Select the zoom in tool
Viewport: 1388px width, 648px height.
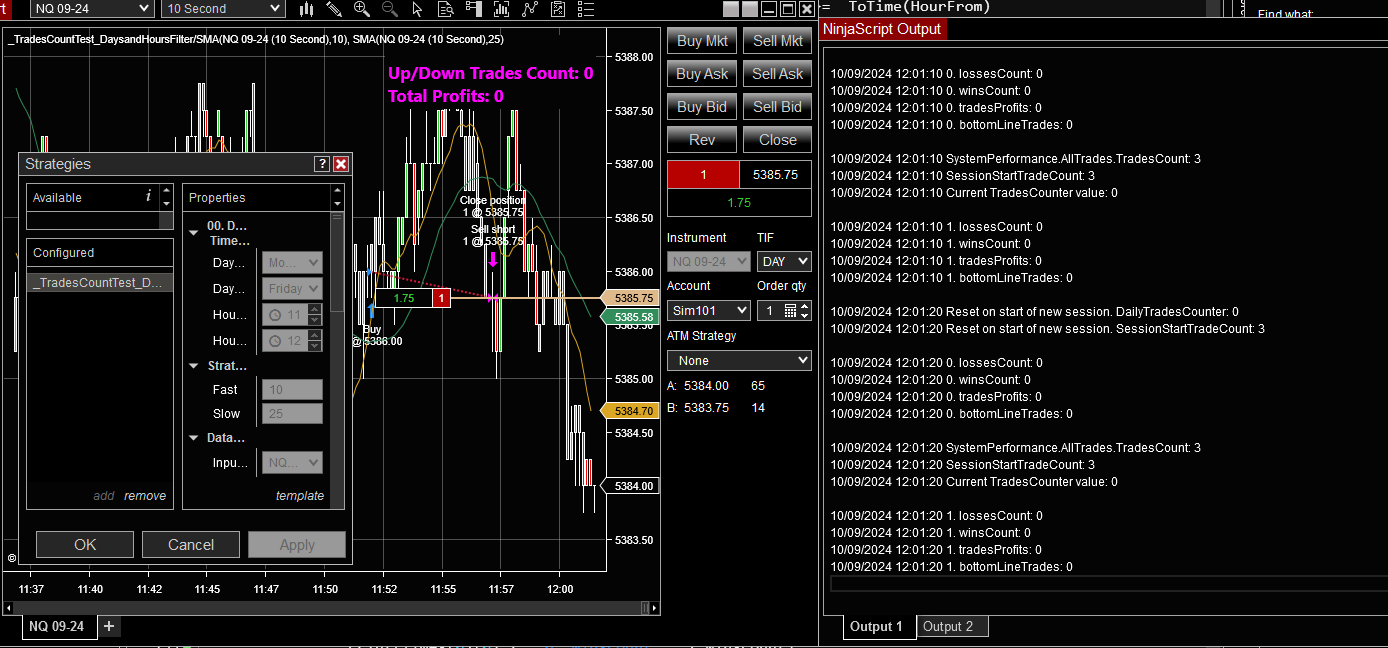click(x=361, y=9)
